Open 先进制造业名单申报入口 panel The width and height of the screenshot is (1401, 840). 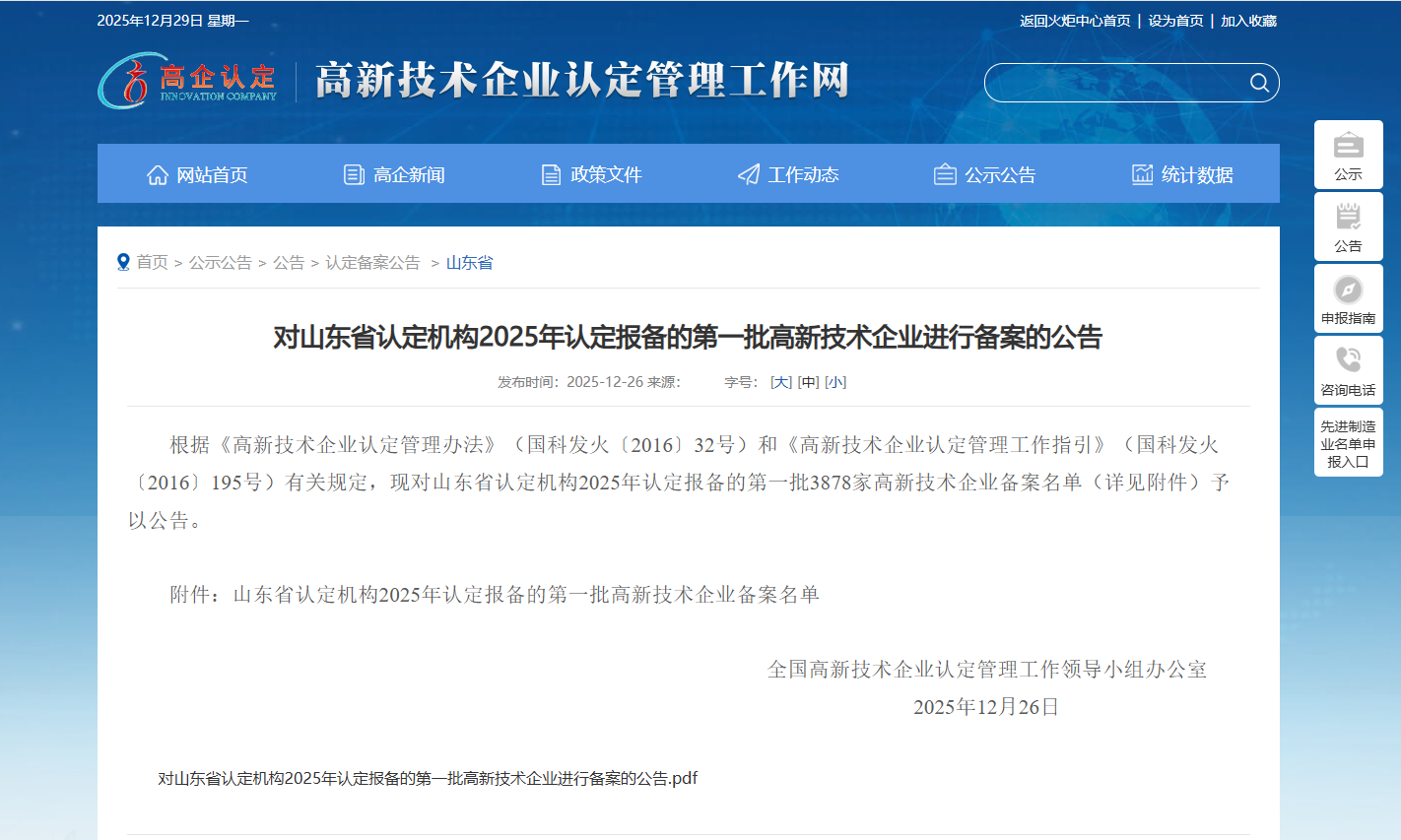point(1348,441)
